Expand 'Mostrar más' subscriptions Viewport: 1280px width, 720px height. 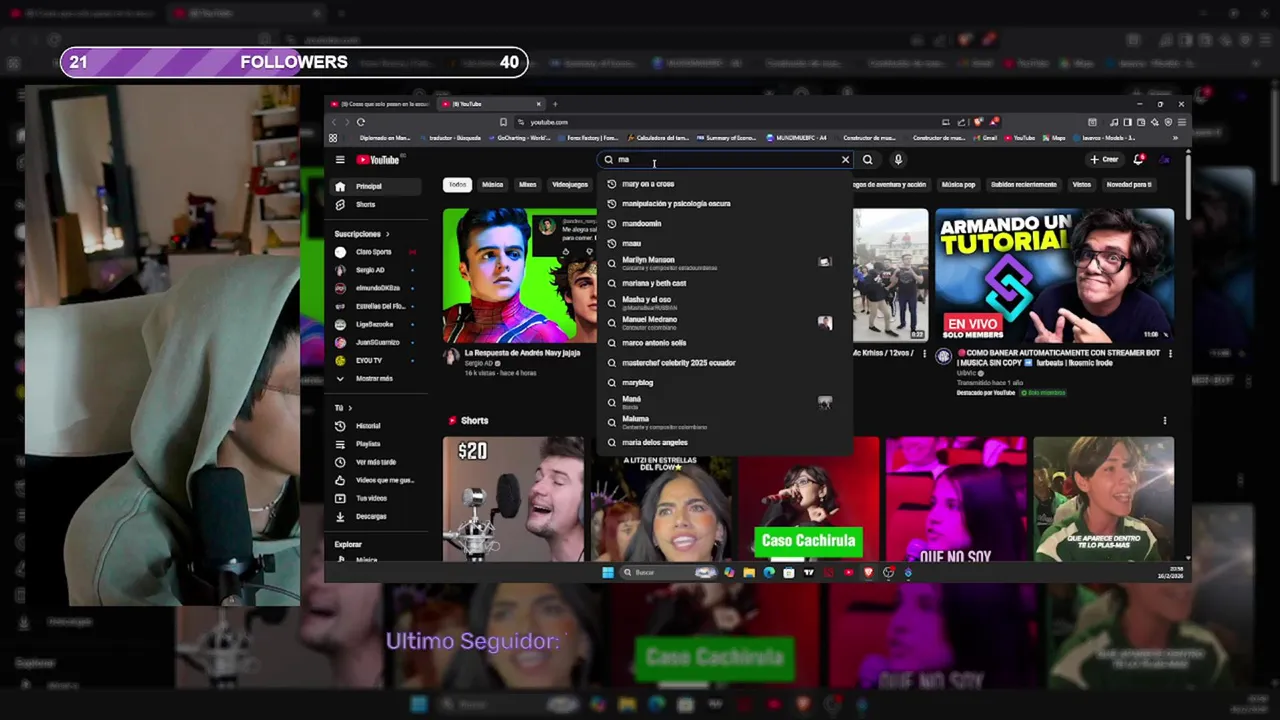click(x=374, y=379)
